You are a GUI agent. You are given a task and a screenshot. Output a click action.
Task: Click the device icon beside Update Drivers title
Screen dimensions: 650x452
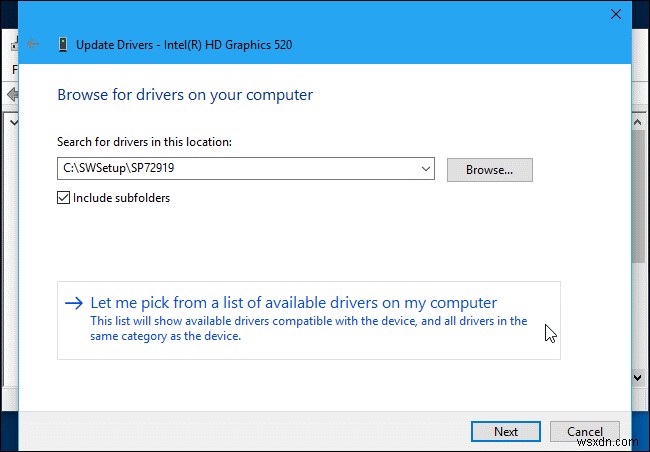tap(63, 45)
